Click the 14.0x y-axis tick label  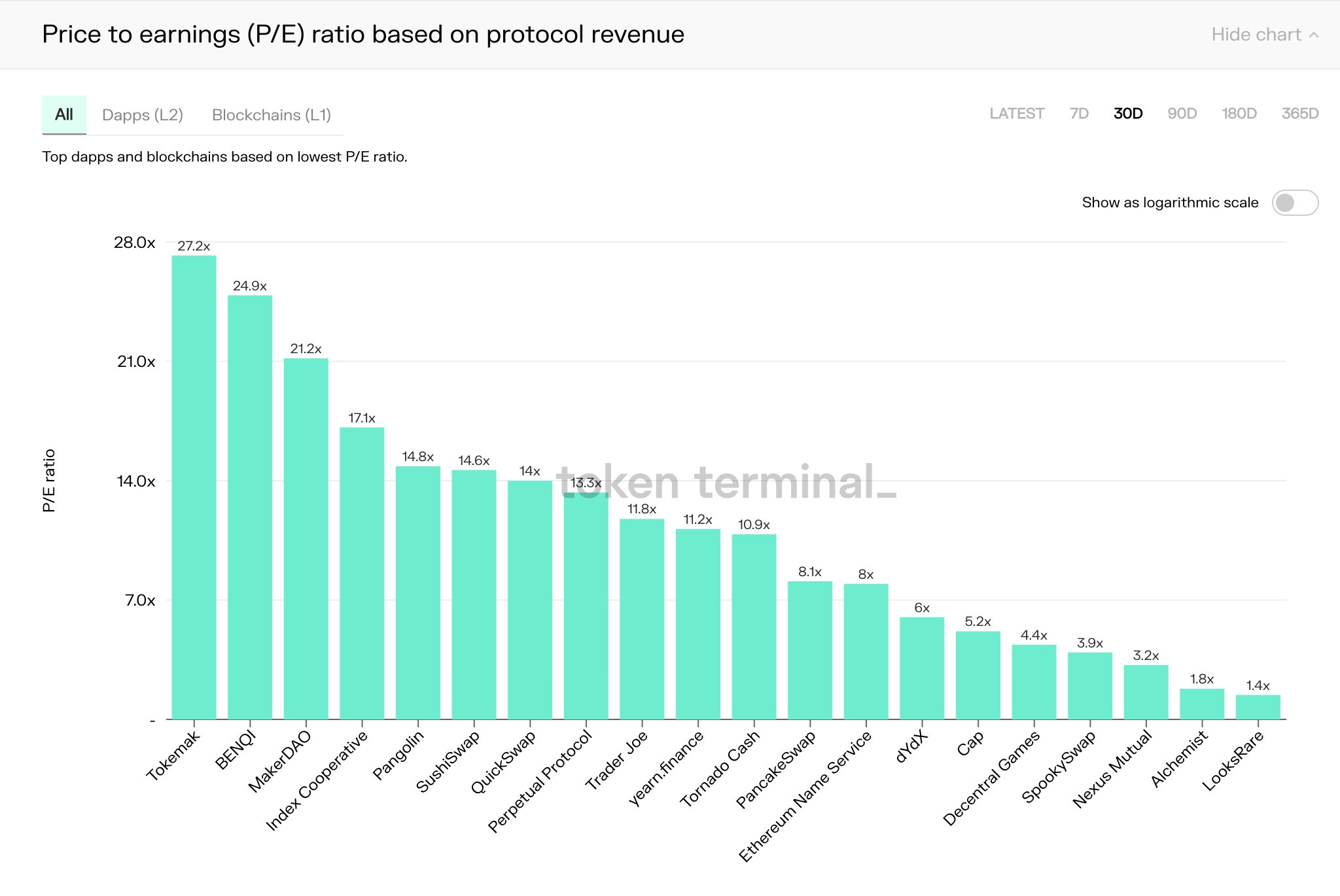tap(135, 481)
